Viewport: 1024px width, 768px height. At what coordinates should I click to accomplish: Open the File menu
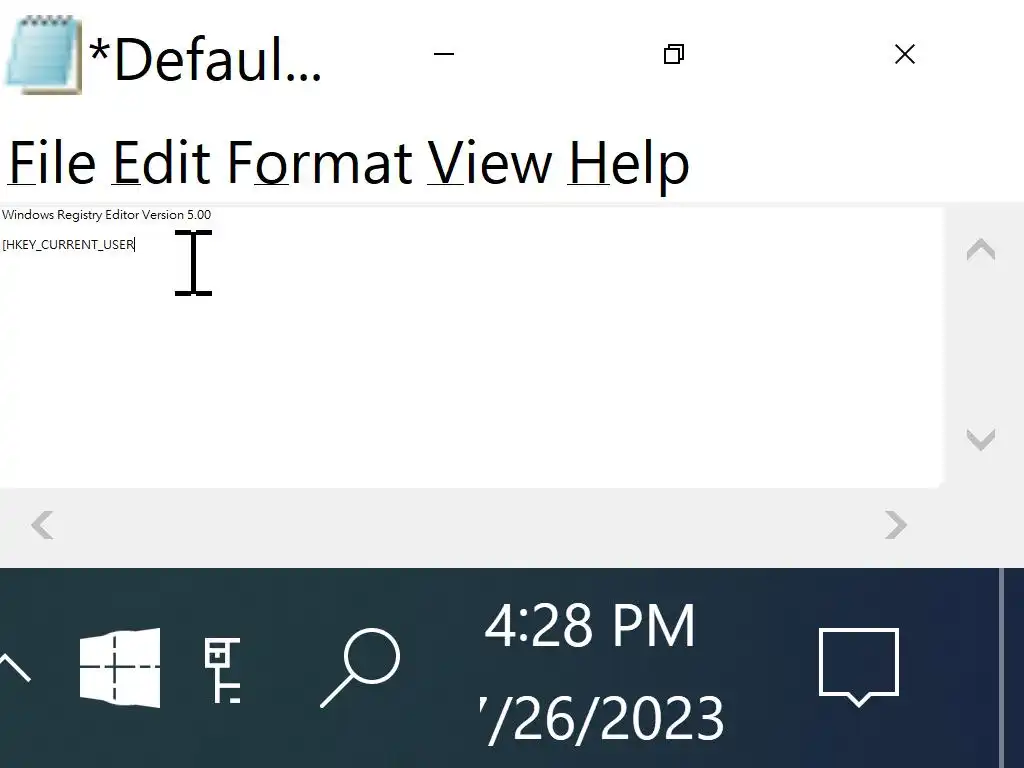(x=52, y=163)
